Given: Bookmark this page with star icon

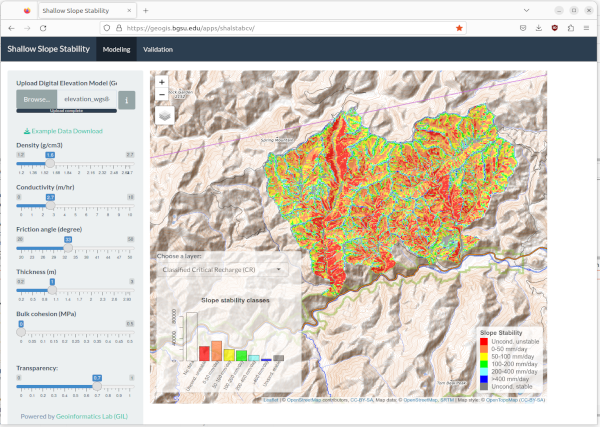Looking at the screenshot, I should tap(459, 28).
